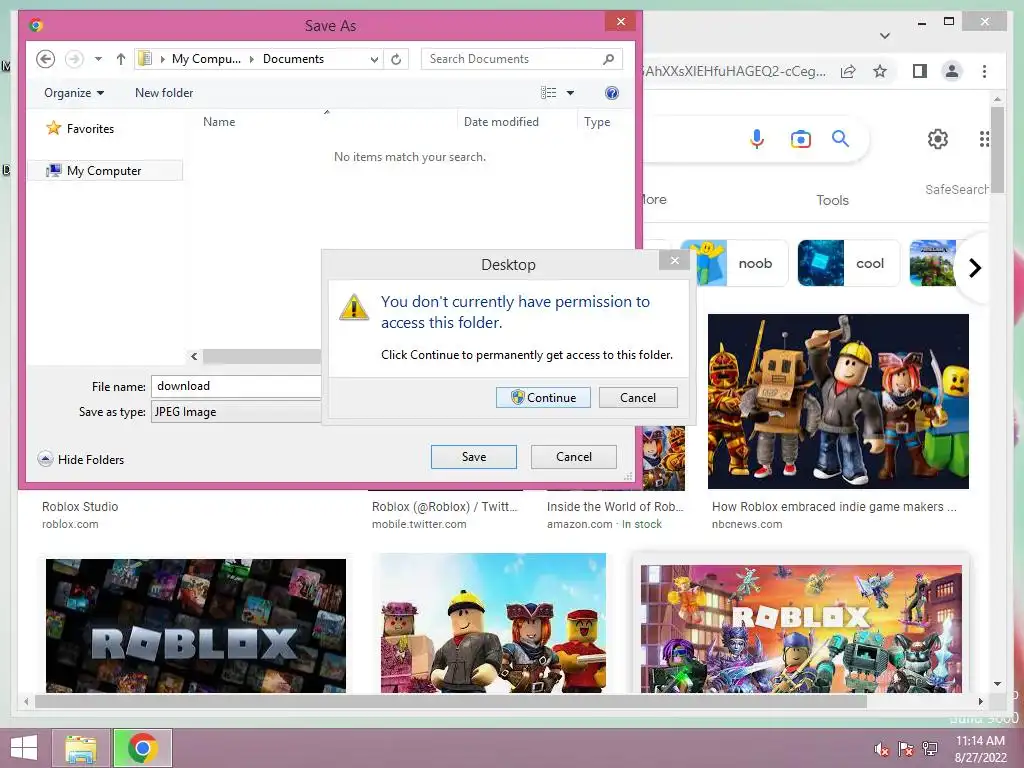1024x768 pixels.
Task: Start Google voice search microphone
Action: (757, 138)
